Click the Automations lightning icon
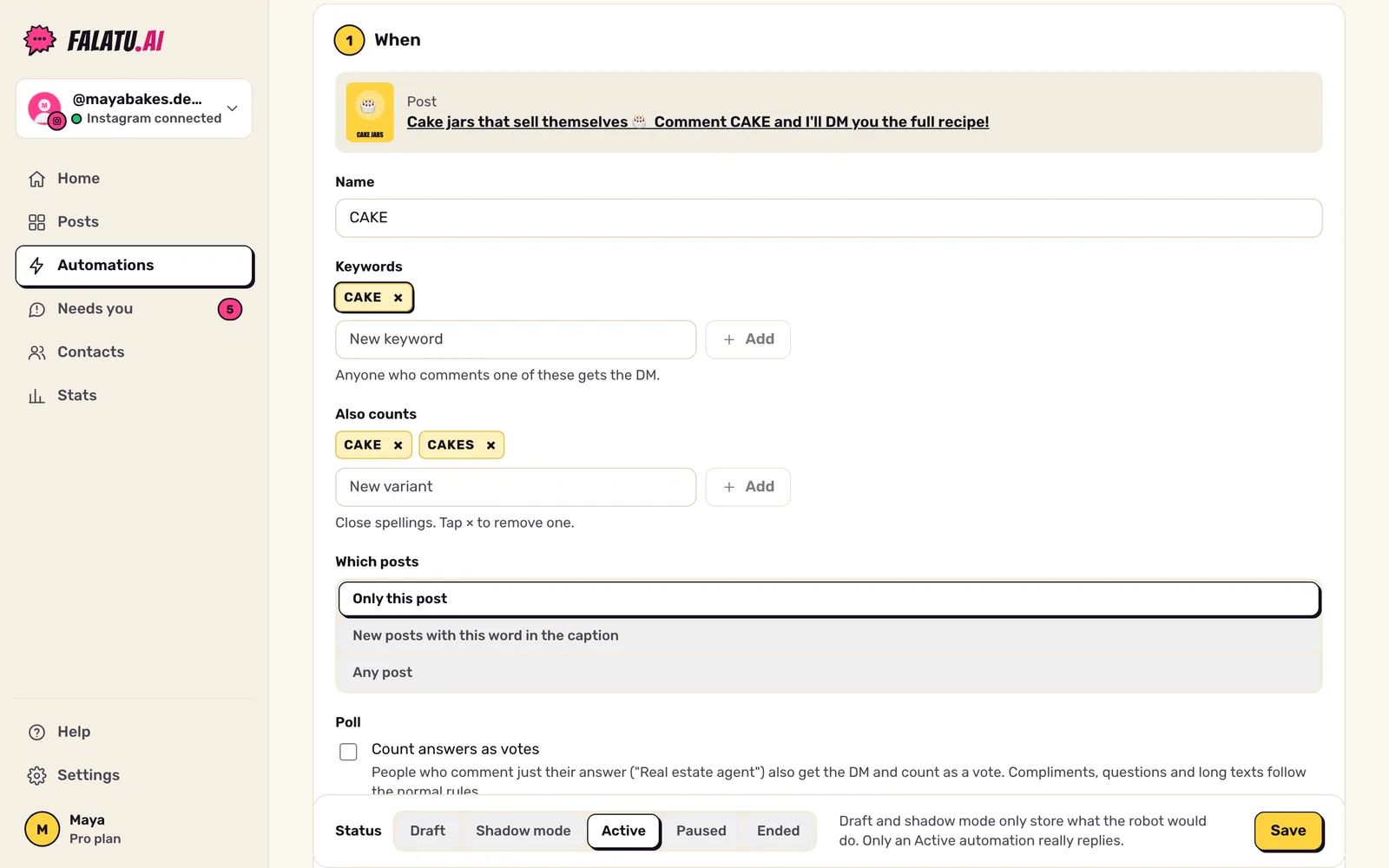 (x=36, y=266)
